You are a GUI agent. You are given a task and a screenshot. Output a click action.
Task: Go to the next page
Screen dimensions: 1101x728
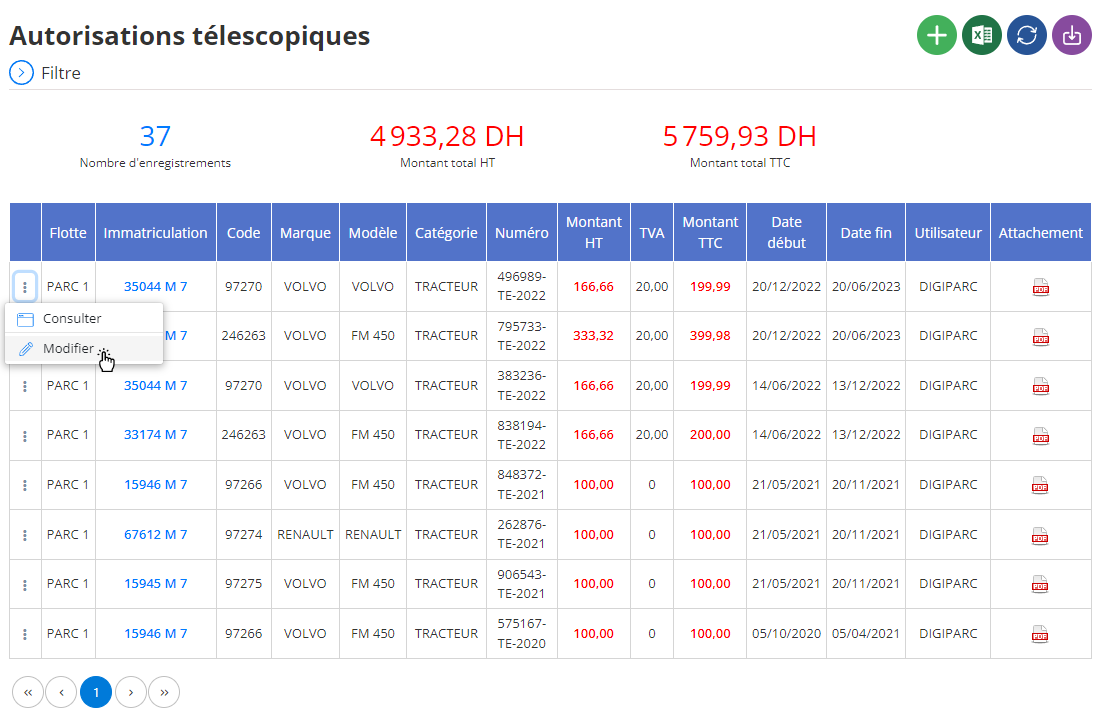pos(131,692)
